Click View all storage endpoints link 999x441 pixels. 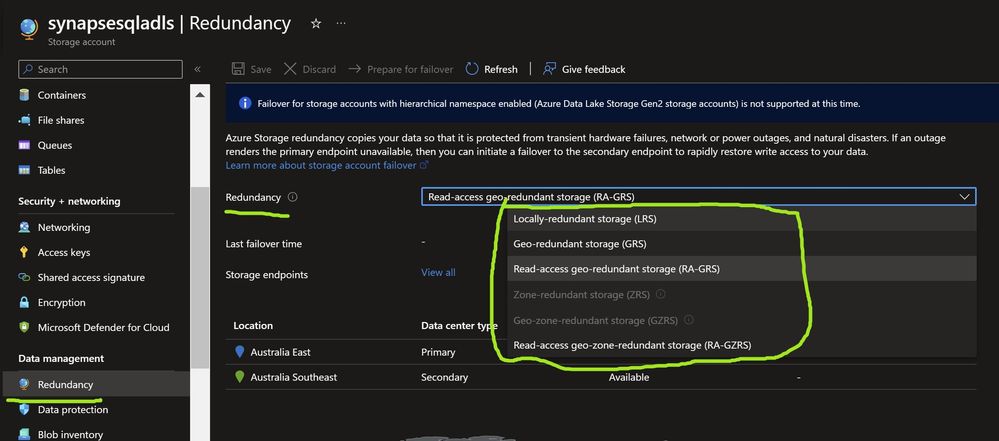click(438, 272)
